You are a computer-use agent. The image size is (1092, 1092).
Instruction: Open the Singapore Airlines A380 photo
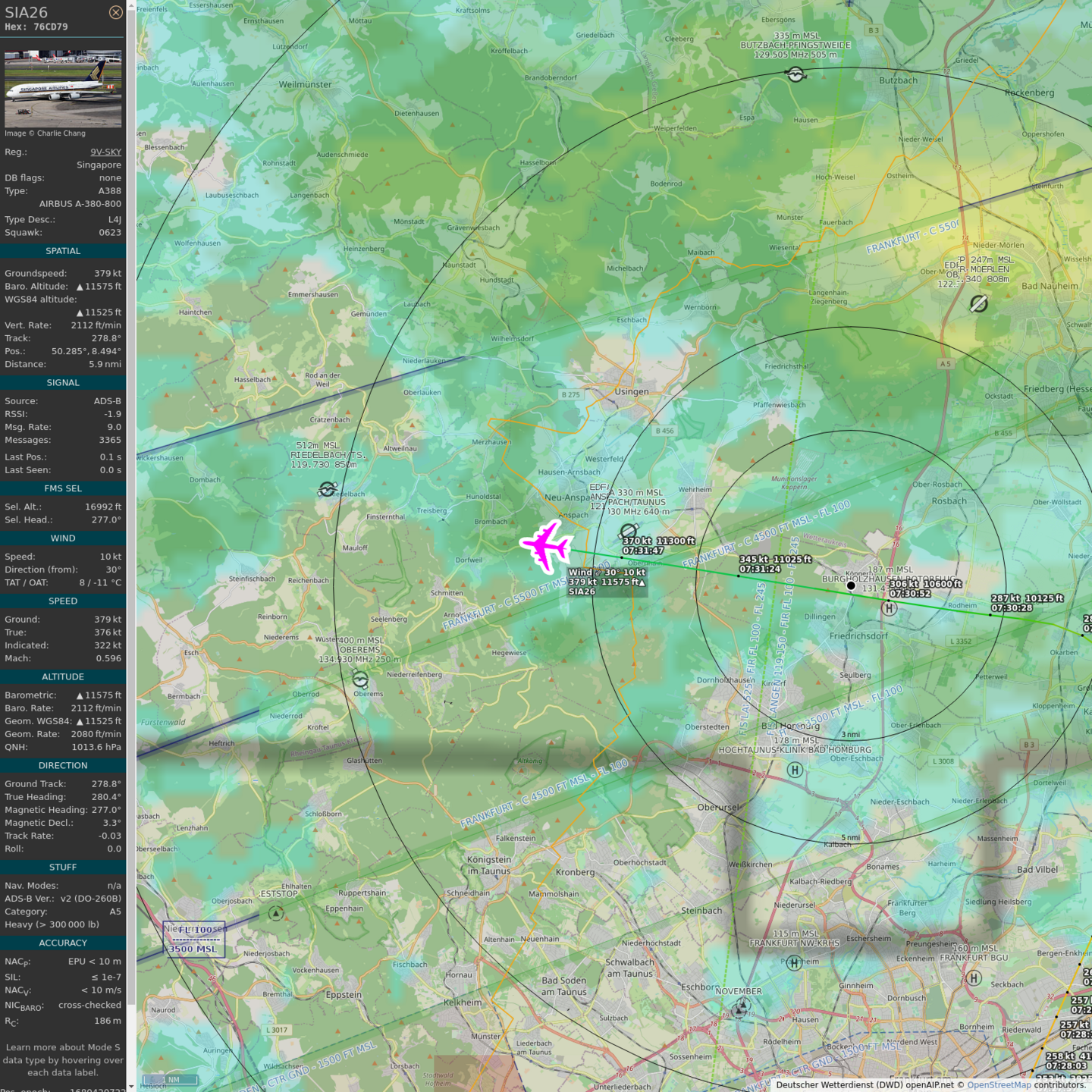[x=63, y=89]
